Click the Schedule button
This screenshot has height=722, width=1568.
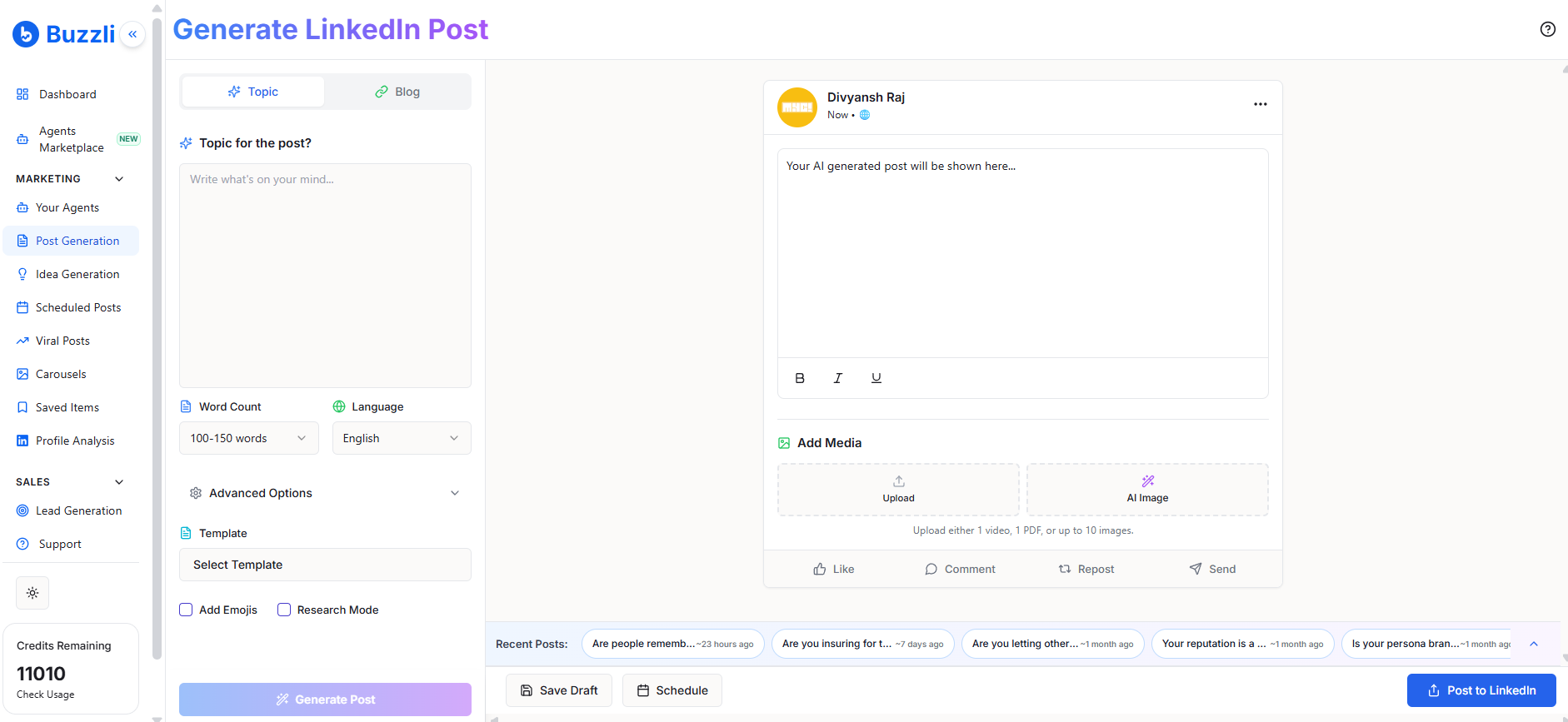coord(672,690)
